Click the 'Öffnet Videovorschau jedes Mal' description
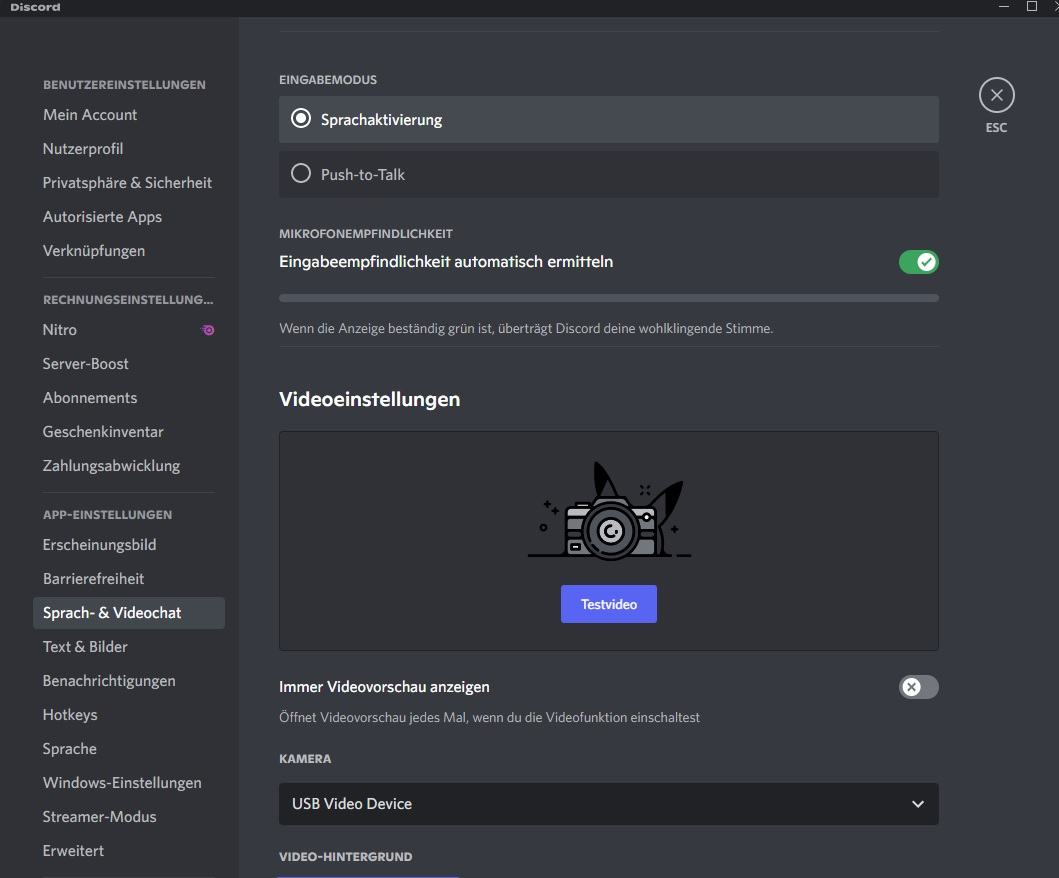Image resolution: width=1059 pixels, height=878 pixels. (490, 717)
